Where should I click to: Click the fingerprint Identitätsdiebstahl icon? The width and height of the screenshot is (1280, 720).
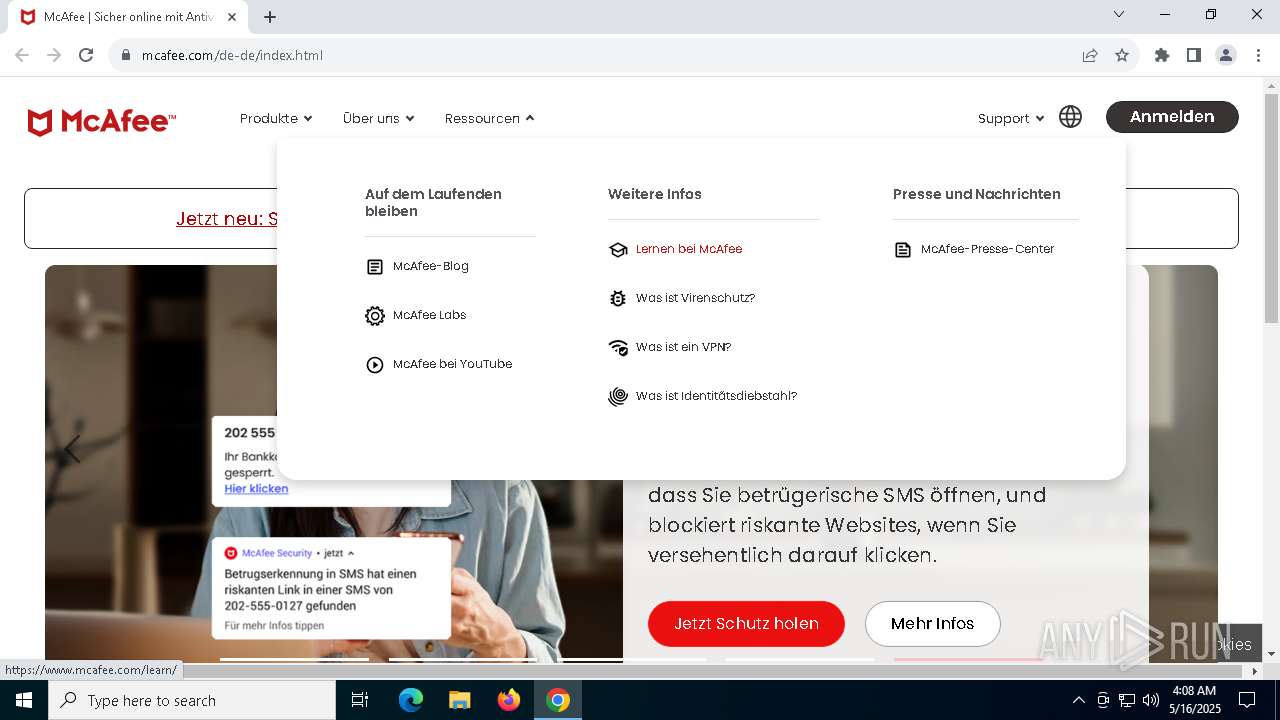(618, 397)
